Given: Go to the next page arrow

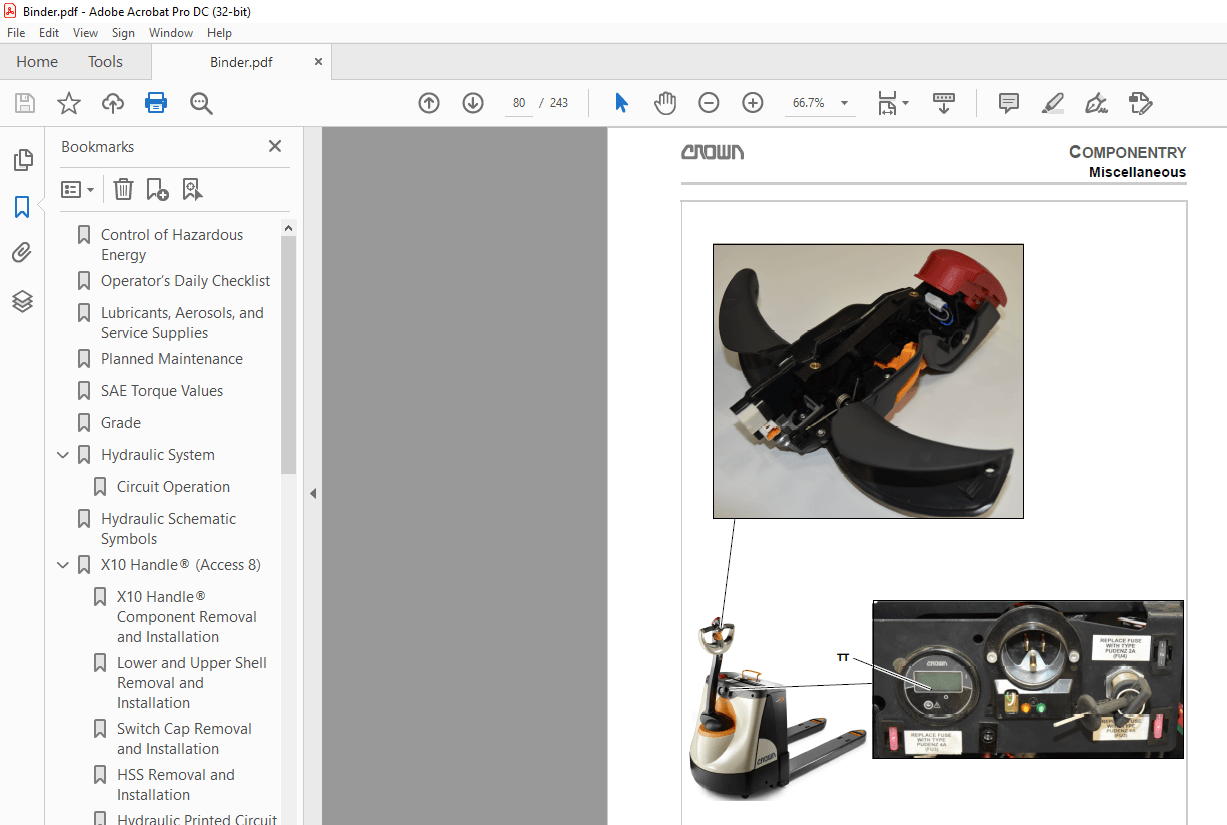Looking at the screenshot, I should 473,103.
